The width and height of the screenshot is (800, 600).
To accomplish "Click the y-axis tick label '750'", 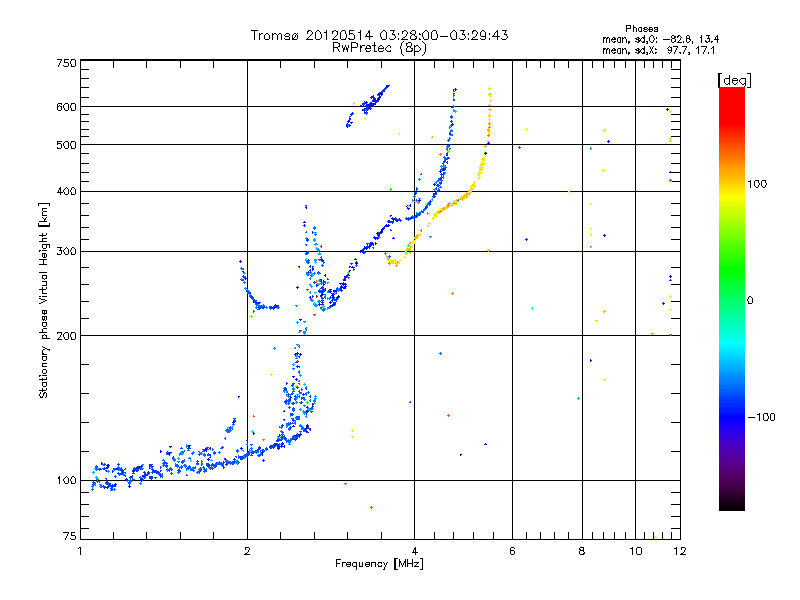I will pos(66,63).
